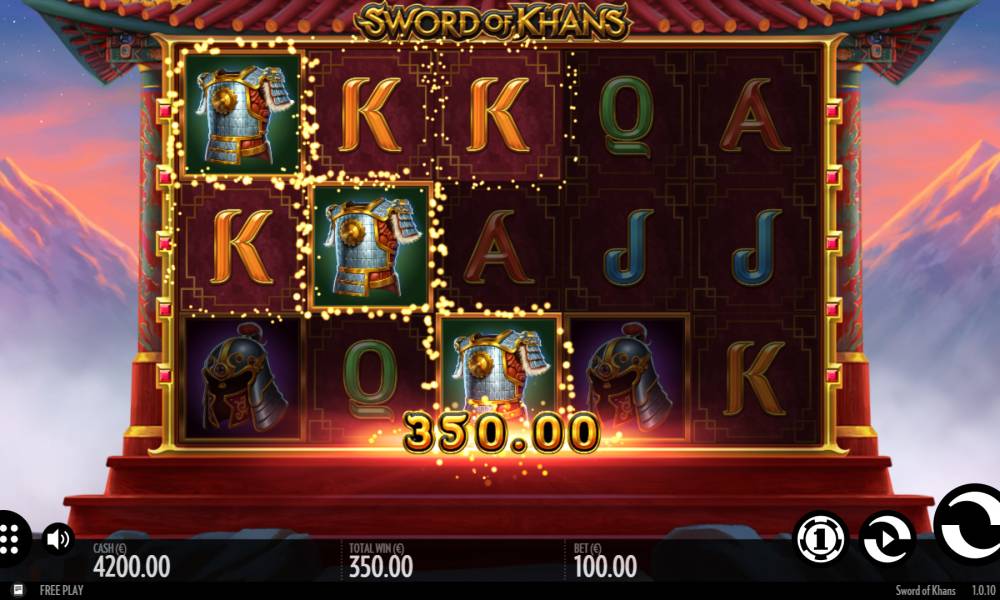The width and height of the screenshot is (1000, 600).
Task: Click the Sword of Khans title logo
Action: 492,22
